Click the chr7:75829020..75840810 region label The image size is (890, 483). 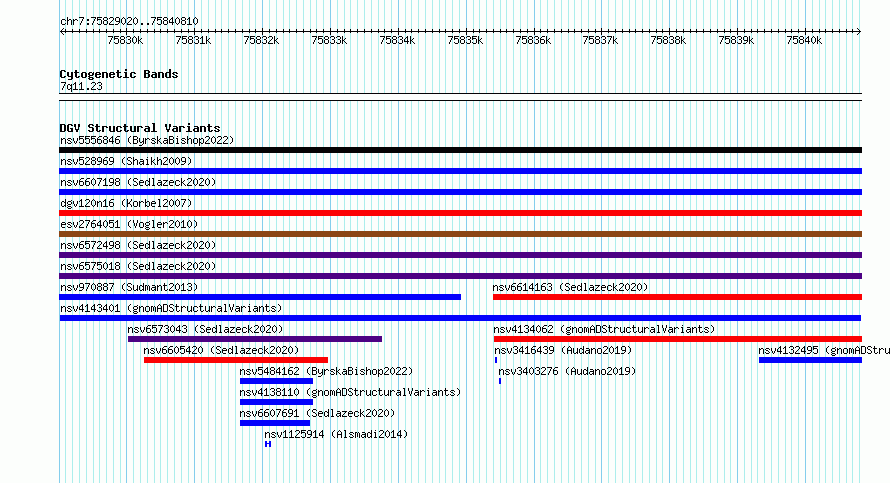(129, 21)
